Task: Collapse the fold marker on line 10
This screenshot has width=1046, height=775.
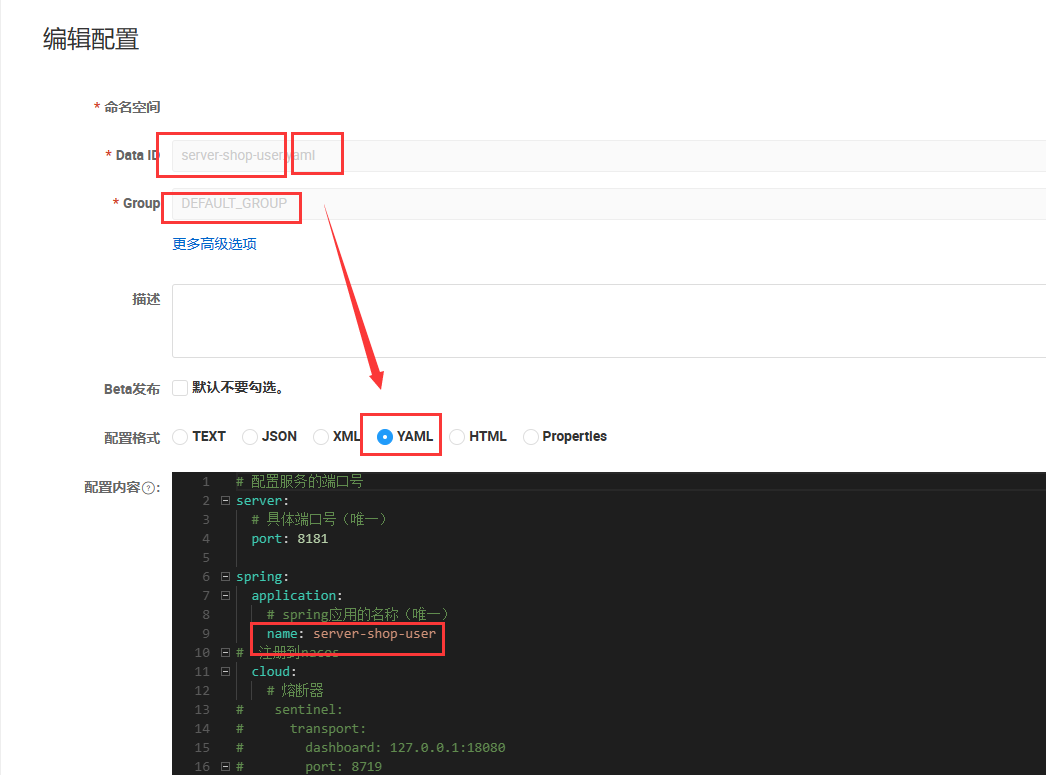Action: (225, 653)
